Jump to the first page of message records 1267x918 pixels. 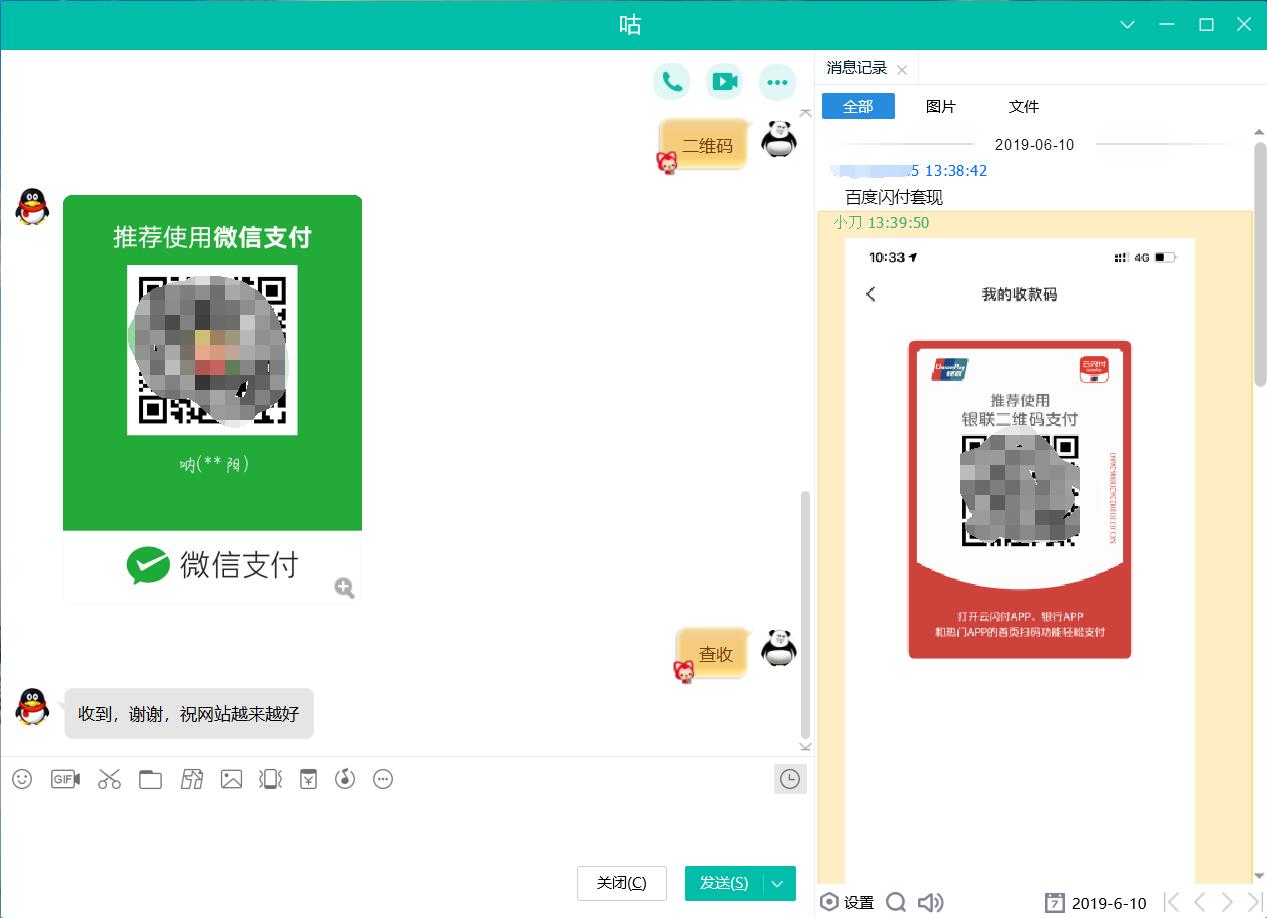point(1173,902)
